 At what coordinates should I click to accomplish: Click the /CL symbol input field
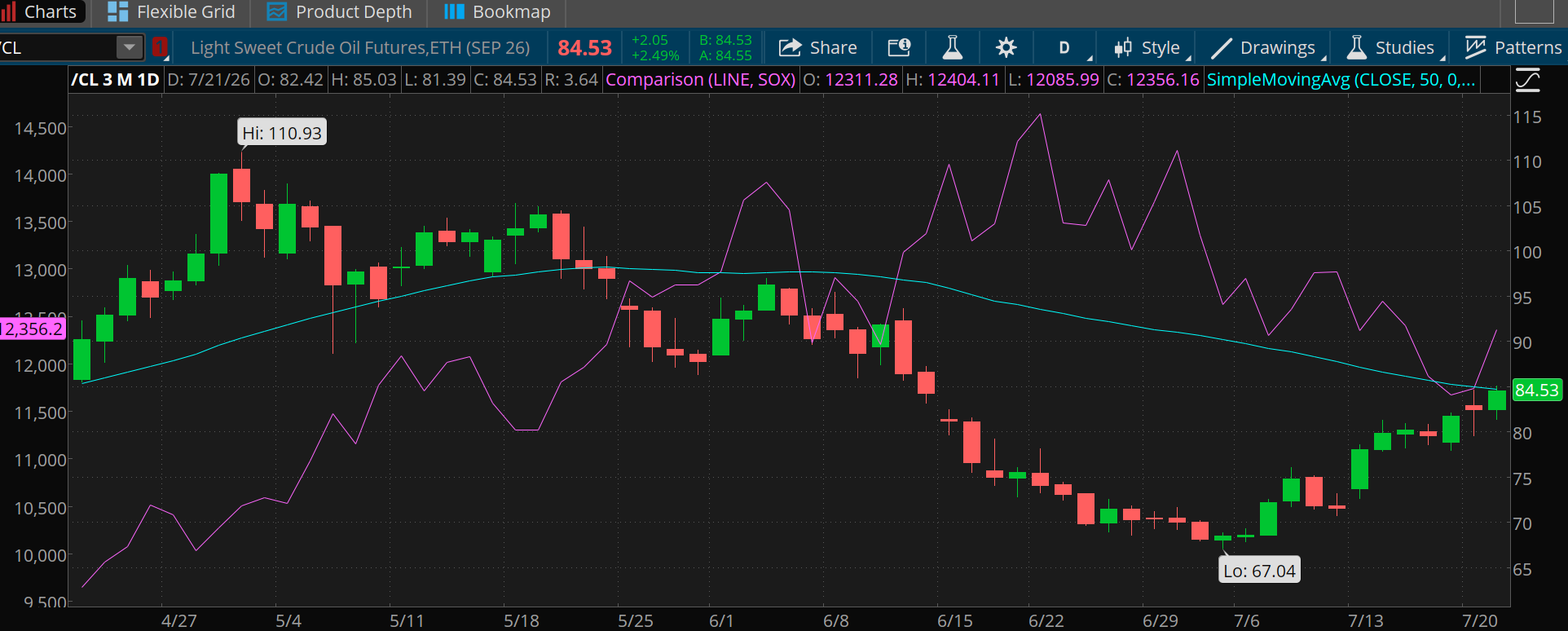pos(57,47)
